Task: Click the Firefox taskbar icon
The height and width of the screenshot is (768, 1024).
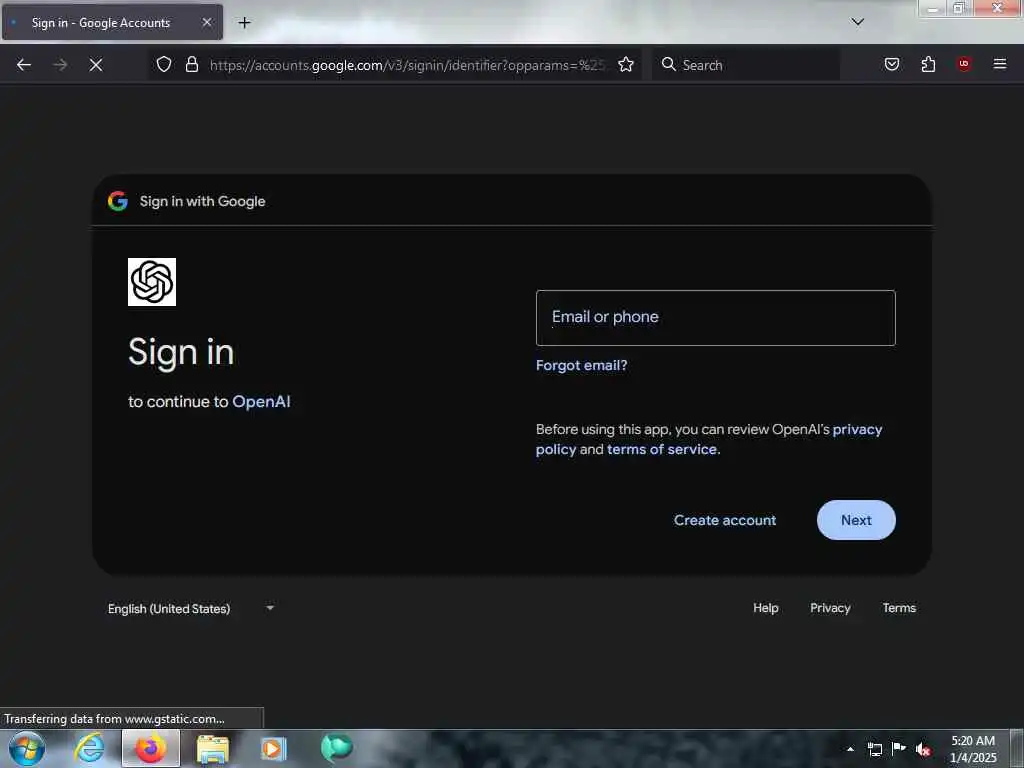Action: (x=151, y=748)
